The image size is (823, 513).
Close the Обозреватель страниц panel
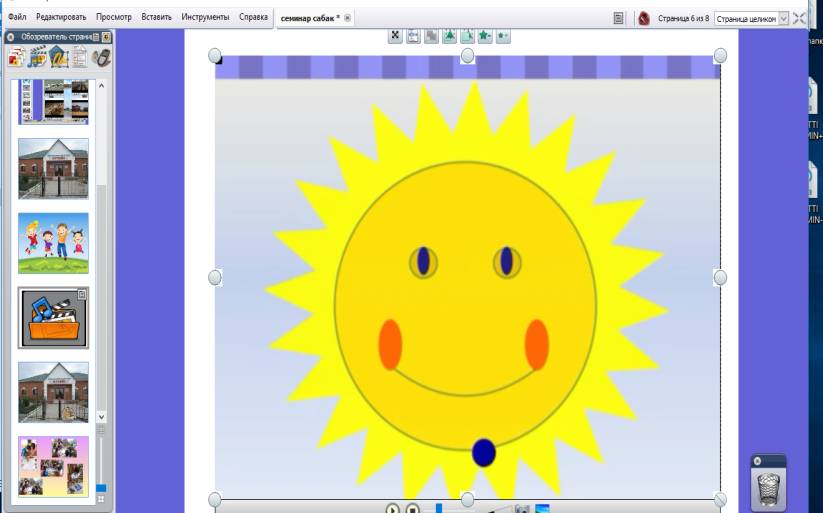11,37
